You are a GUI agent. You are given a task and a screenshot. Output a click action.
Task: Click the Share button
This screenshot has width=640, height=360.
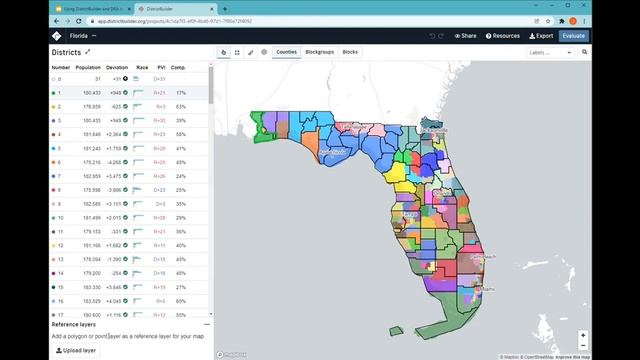point(466,36)
